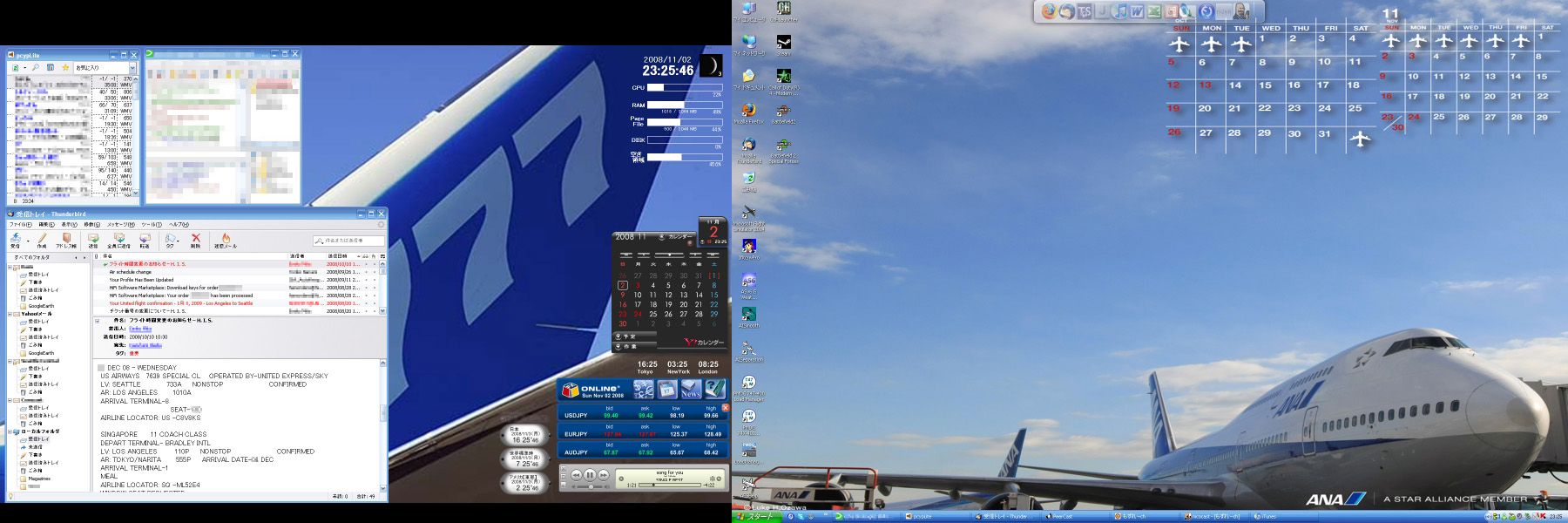Viewport: 1568px width, 523px height.
Task: Open ごみ箱 recycle bin on desktop
Action: pyautogui.click(x=748, y=181)
